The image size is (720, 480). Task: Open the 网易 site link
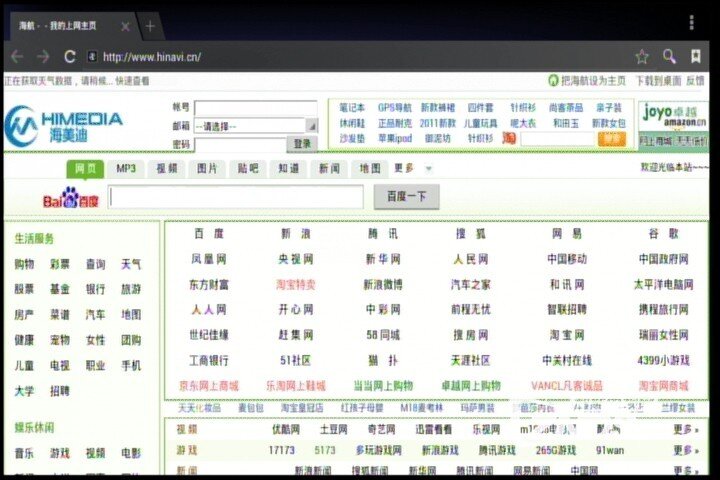click(x=567, y=234)
